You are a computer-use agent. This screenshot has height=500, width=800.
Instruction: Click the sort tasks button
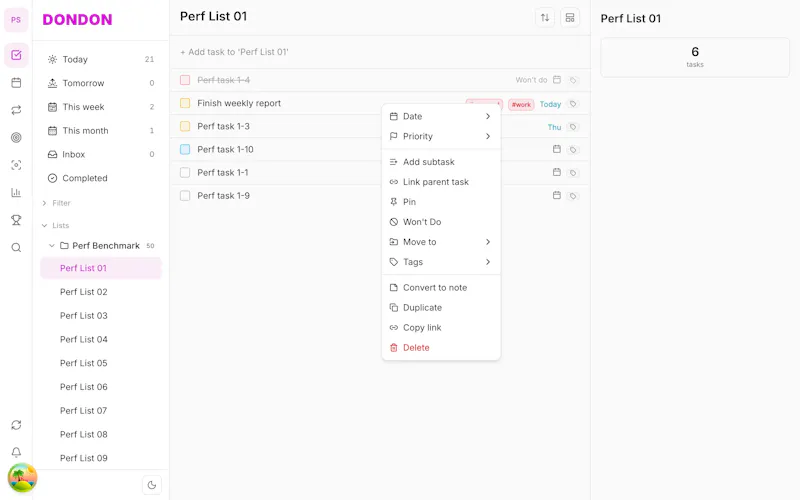(545, 18)
